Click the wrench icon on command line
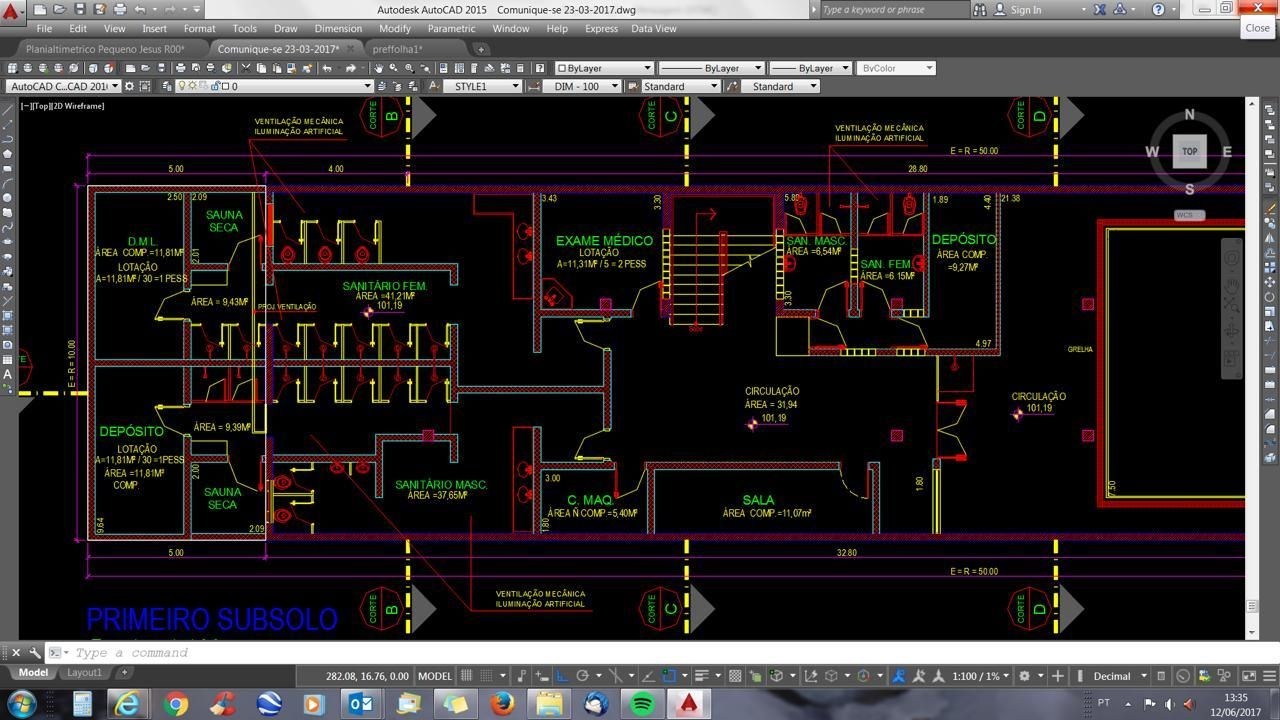 coord(35,652)
